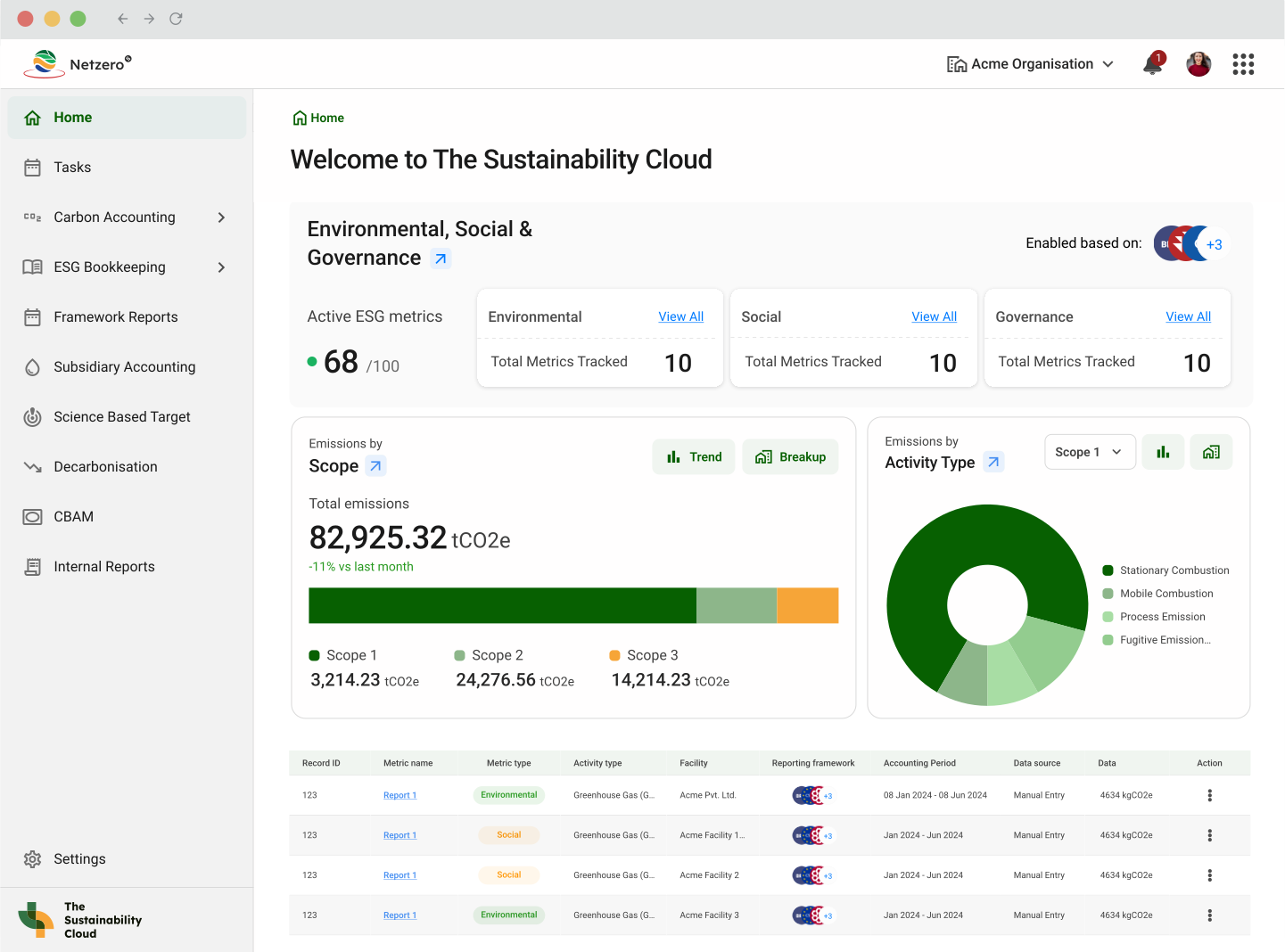Click the Environmental tag in Acme Facility 3 row
This screenshot has height=952, width=1285.
(x=508, y=915)
